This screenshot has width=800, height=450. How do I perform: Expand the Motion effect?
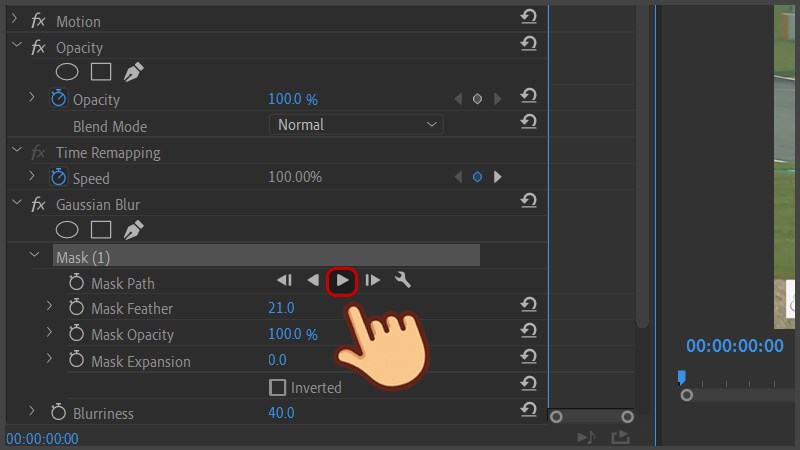point(14,19)
